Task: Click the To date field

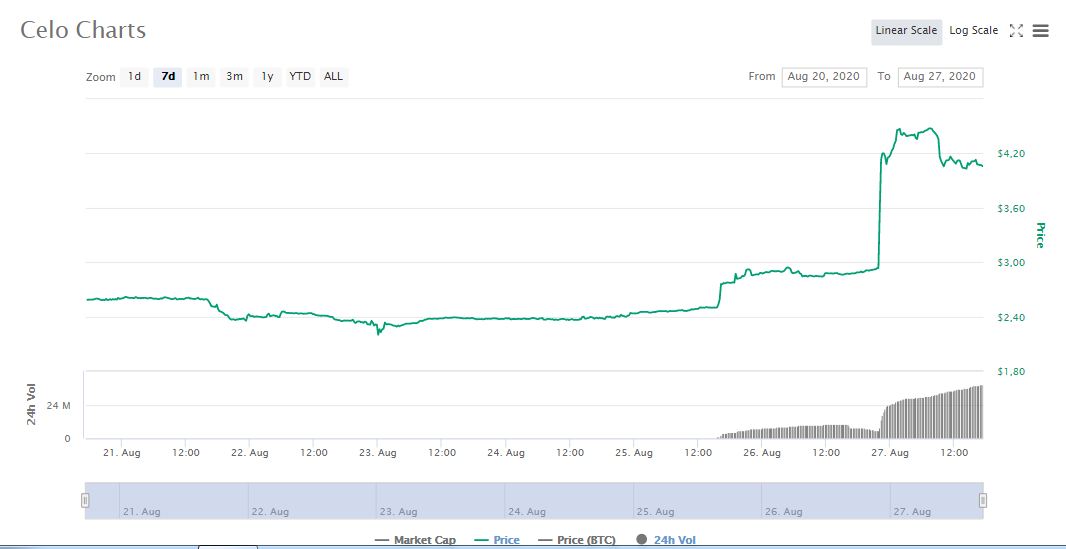Action: 940,77
